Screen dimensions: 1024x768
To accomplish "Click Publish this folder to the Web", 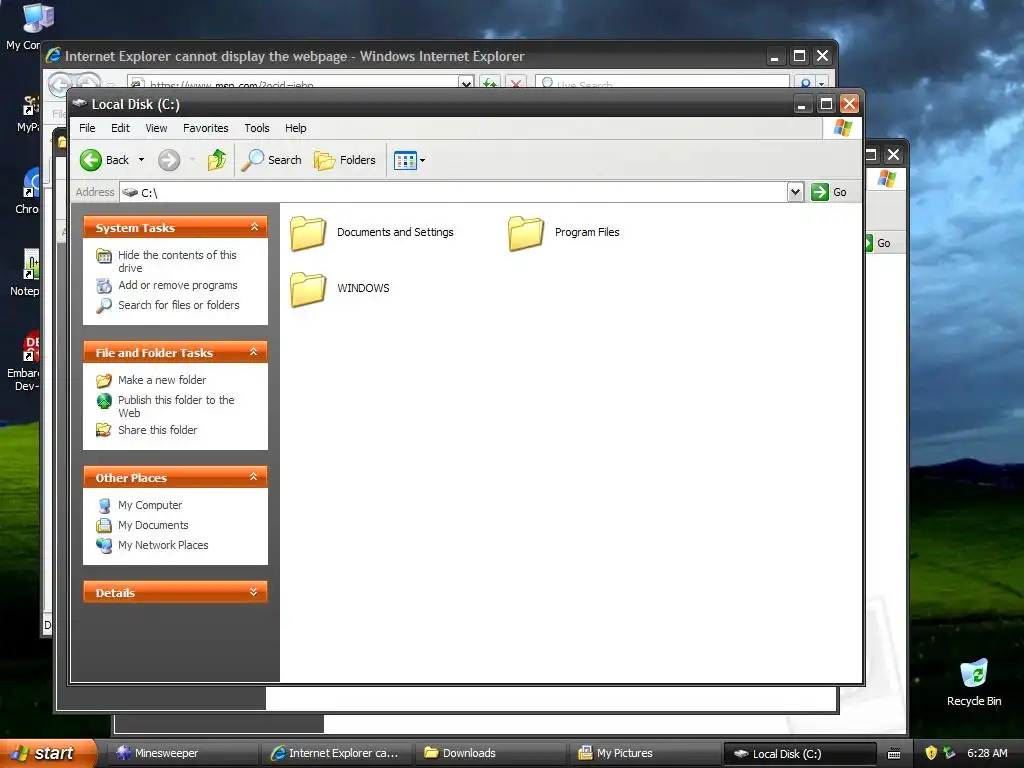I will [x=176, y=406].
